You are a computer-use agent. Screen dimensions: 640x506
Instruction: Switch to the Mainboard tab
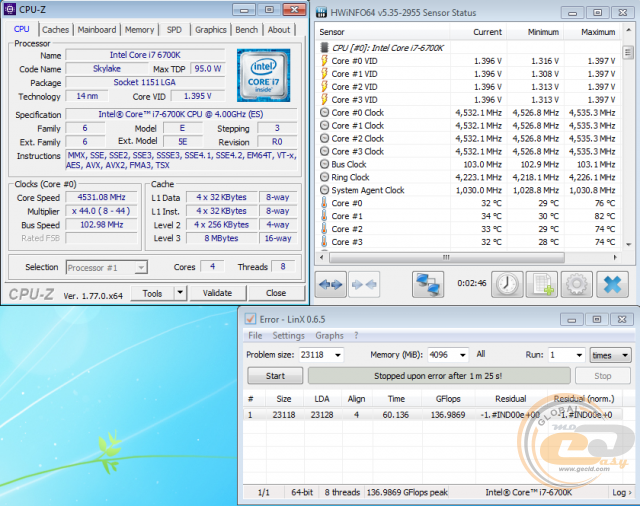click(97, 30)
